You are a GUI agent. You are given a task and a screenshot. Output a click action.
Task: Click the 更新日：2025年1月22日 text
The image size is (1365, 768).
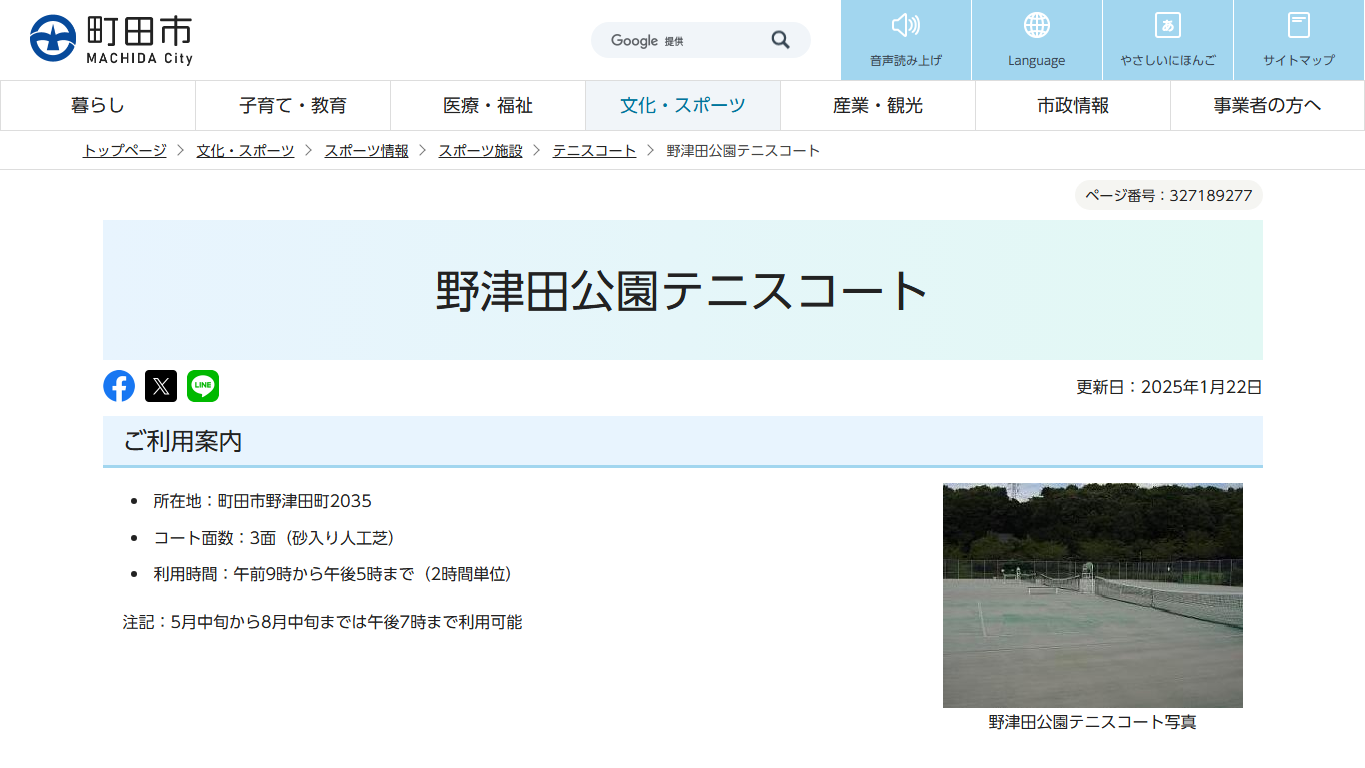tap(1169, 387)
